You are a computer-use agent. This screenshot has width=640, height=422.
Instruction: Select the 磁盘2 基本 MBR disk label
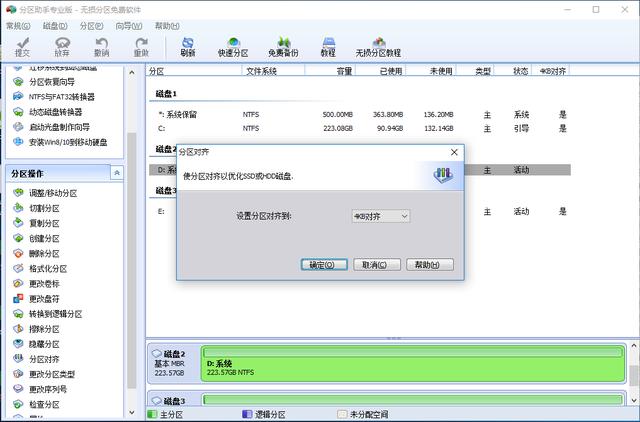(173, 363)
